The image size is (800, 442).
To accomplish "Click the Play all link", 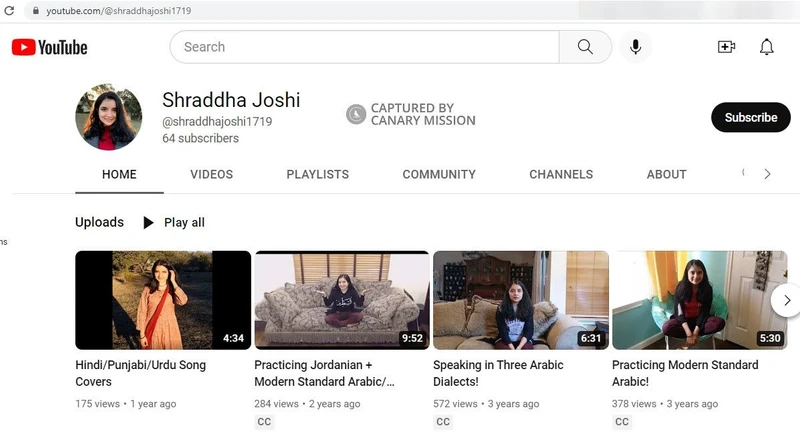I will click(184, 223).
